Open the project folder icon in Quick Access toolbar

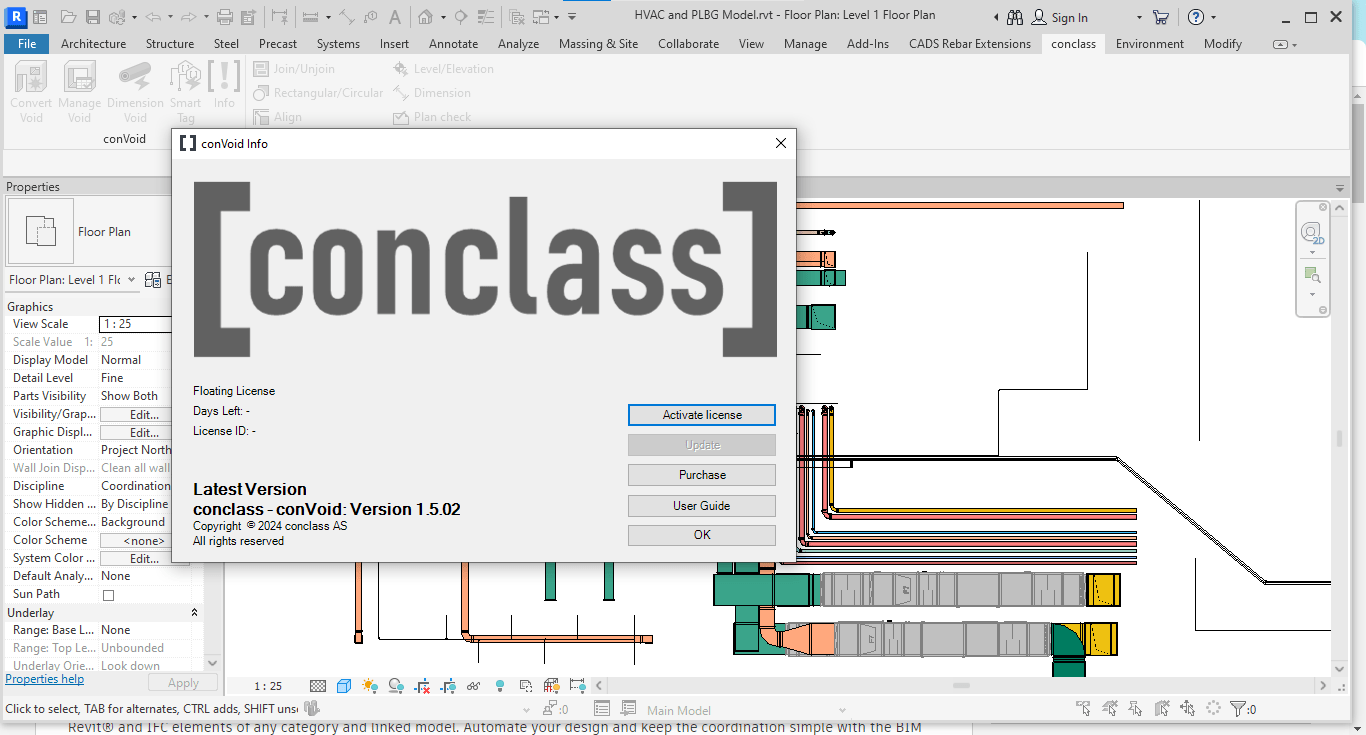(x=68, y=17)
